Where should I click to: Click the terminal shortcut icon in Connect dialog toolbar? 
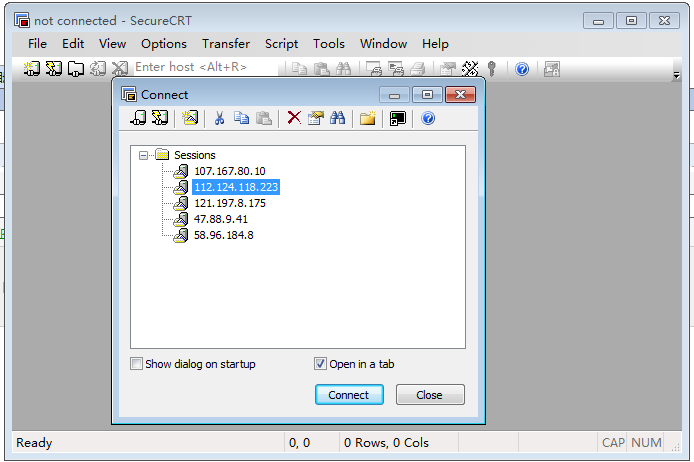coord(397,118)
